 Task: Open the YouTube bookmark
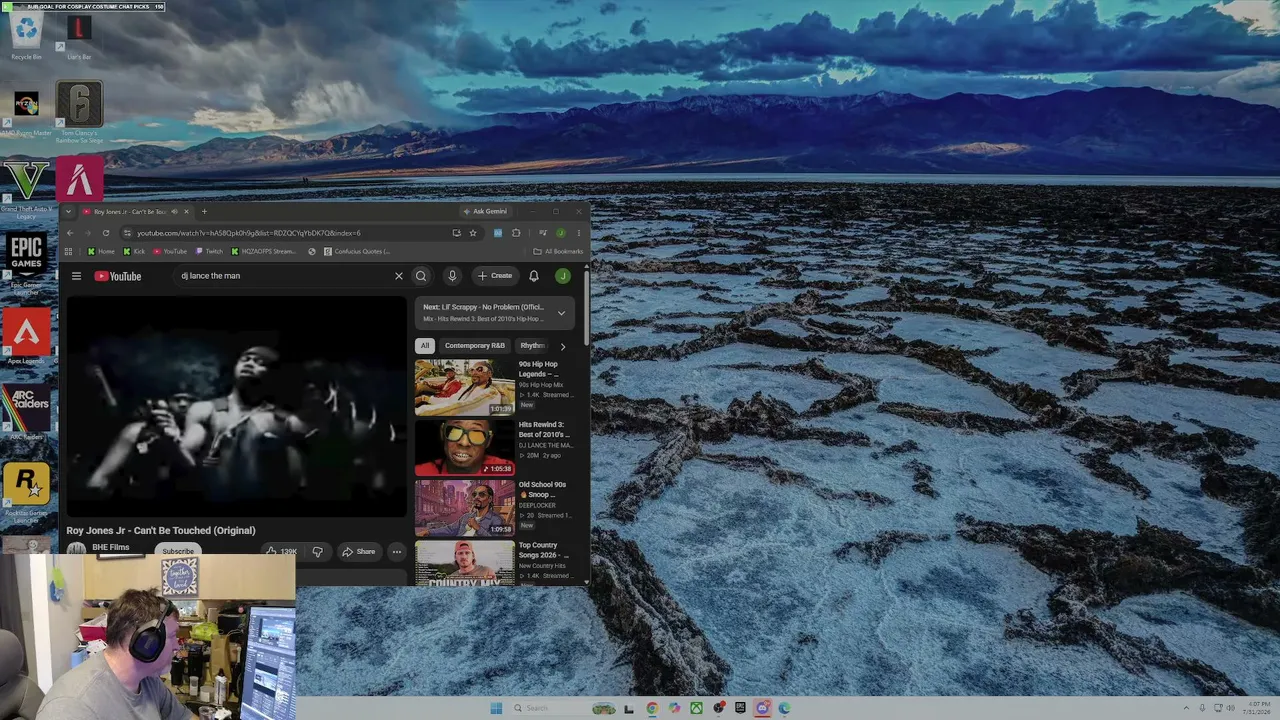tap(170, 252)
